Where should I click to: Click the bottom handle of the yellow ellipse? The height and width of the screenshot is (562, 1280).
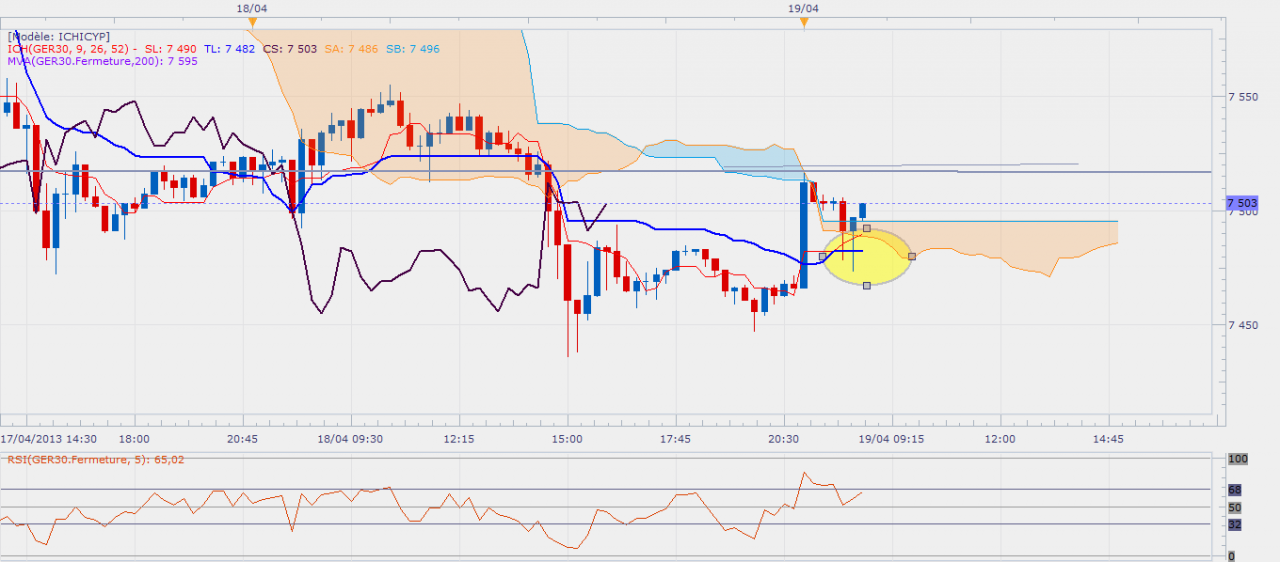[867, 286]
